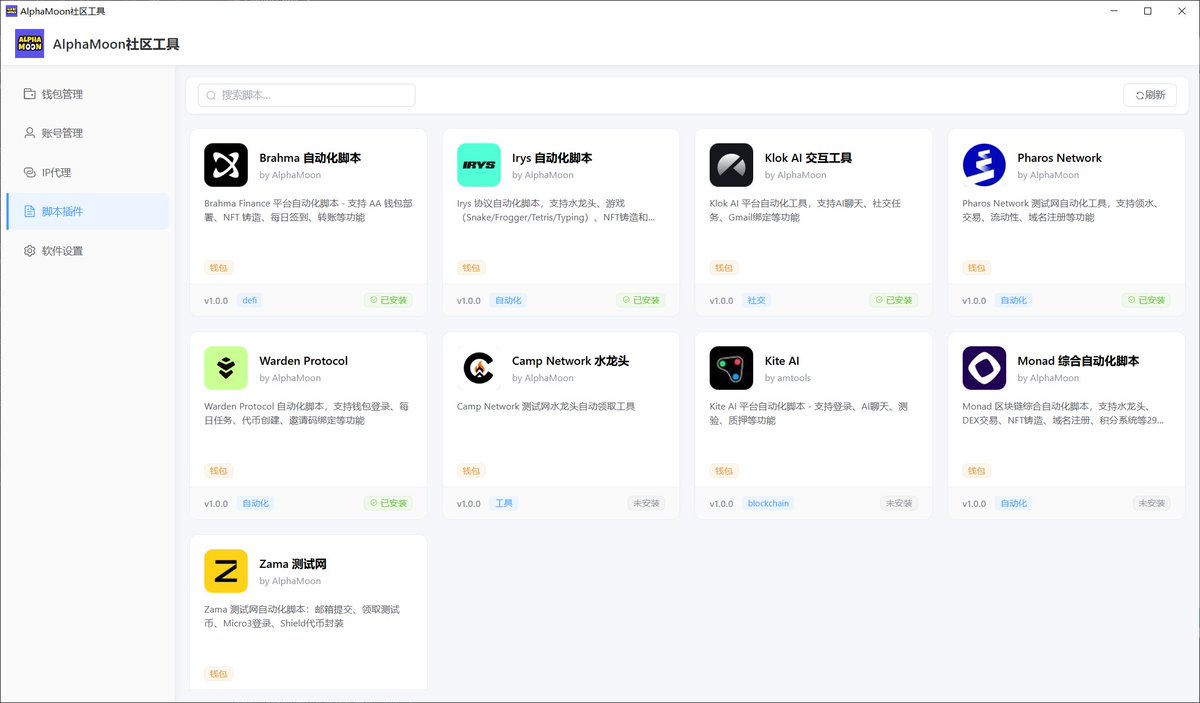This screenshot has width=1200, height=703.
Task: Click 钱包 tag on Irys card
Action: point(472,268)
